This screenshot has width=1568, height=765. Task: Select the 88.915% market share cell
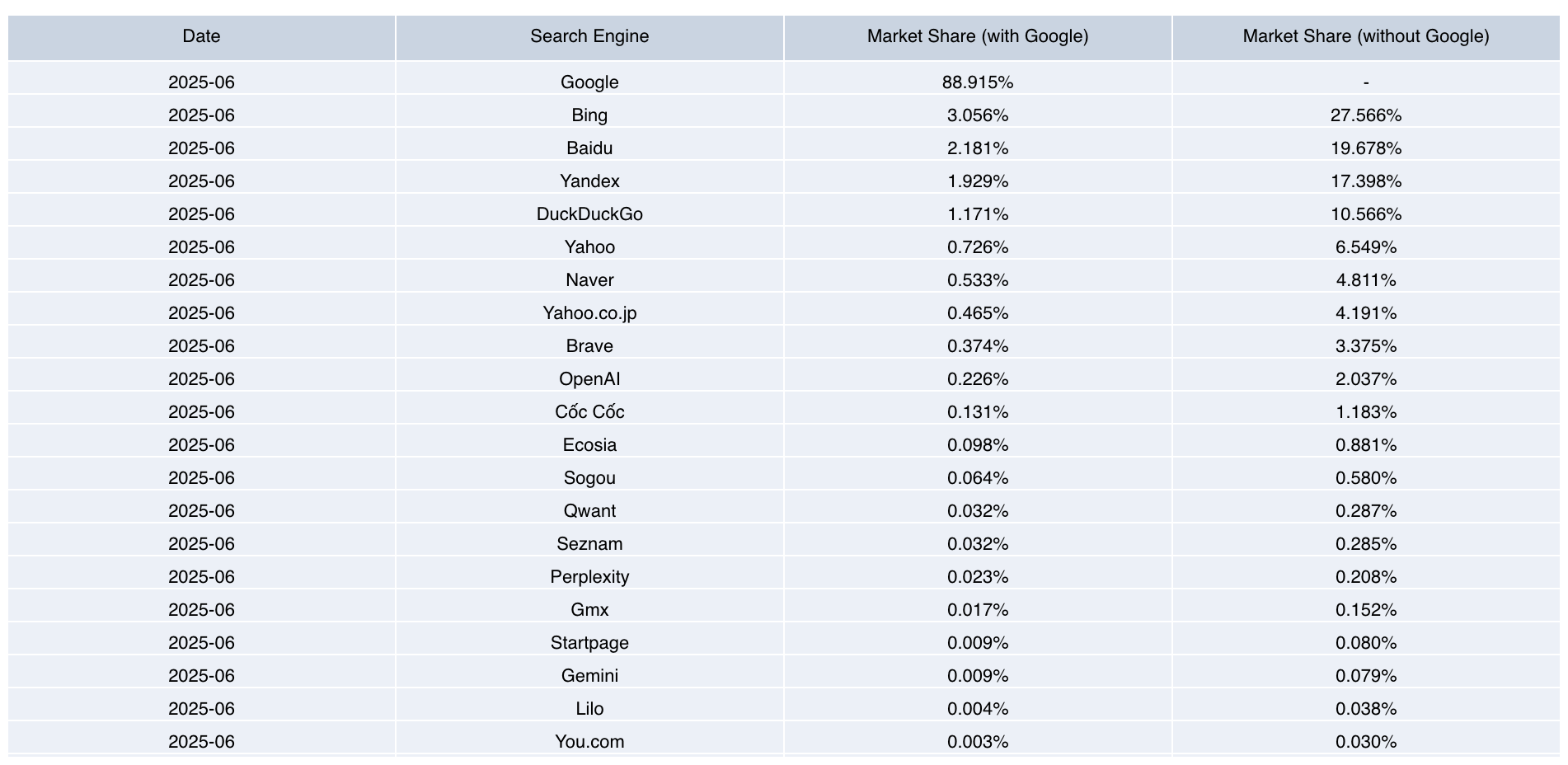coord(978,82)
